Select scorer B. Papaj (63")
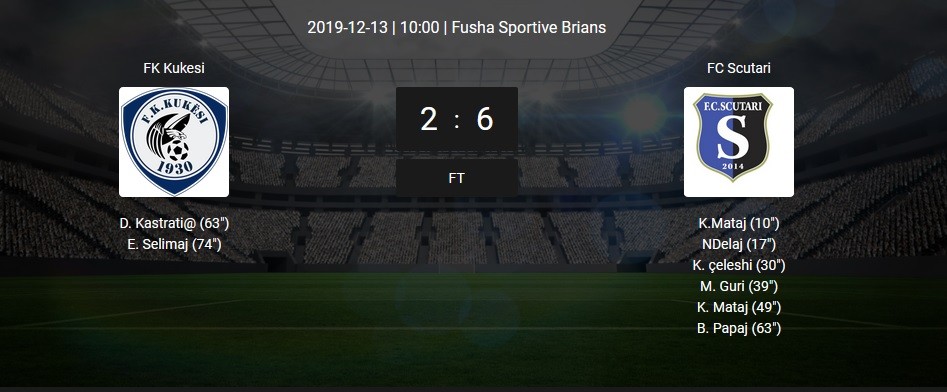This screenshot has width=947, height=392. point(739,329)
